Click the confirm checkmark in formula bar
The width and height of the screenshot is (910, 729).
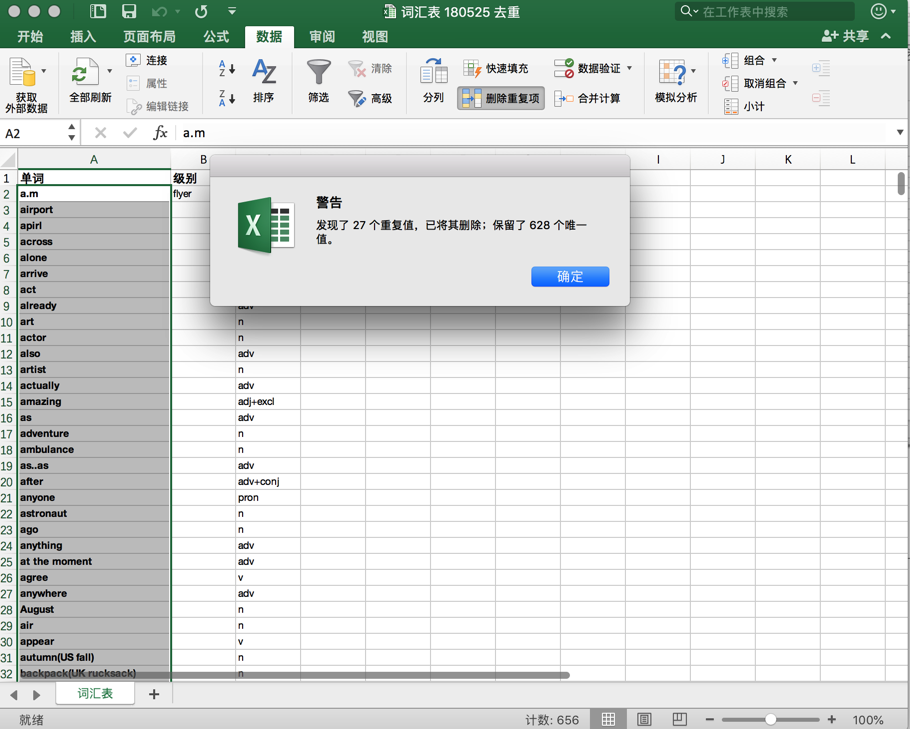tap(130, 133)
